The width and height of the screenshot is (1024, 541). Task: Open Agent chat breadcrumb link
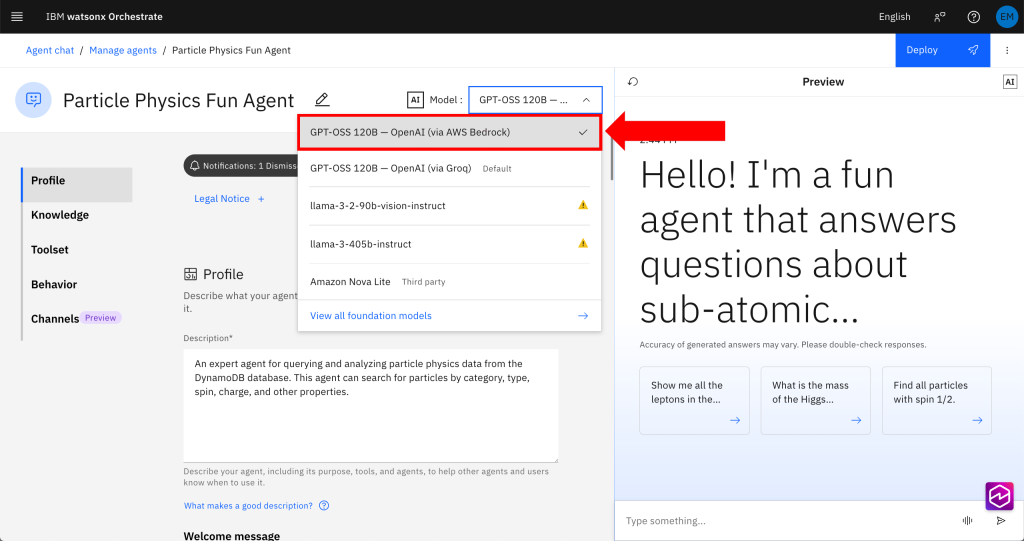[50, 50]
